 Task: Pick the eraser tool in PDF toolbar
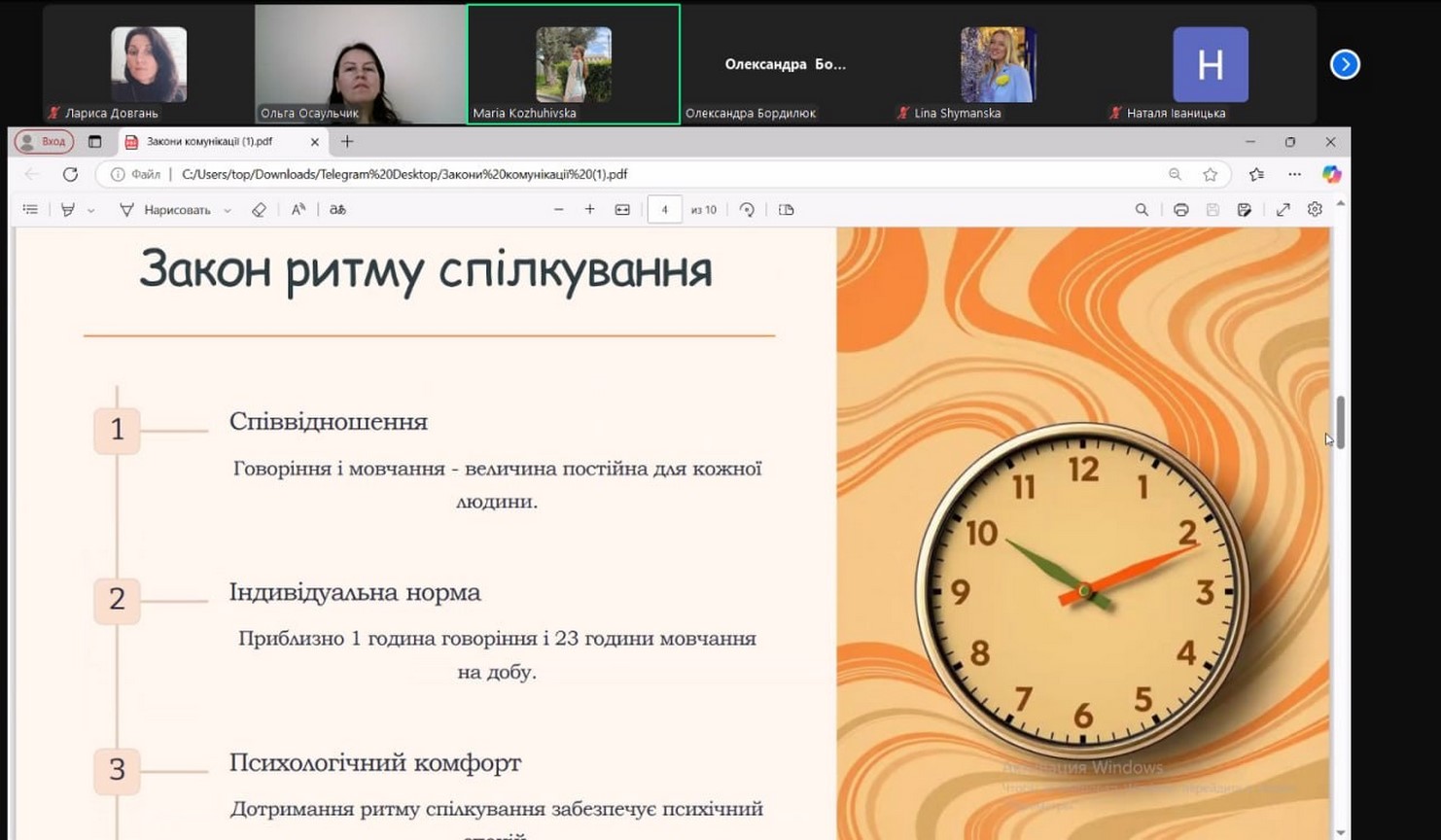coord(259,210)
